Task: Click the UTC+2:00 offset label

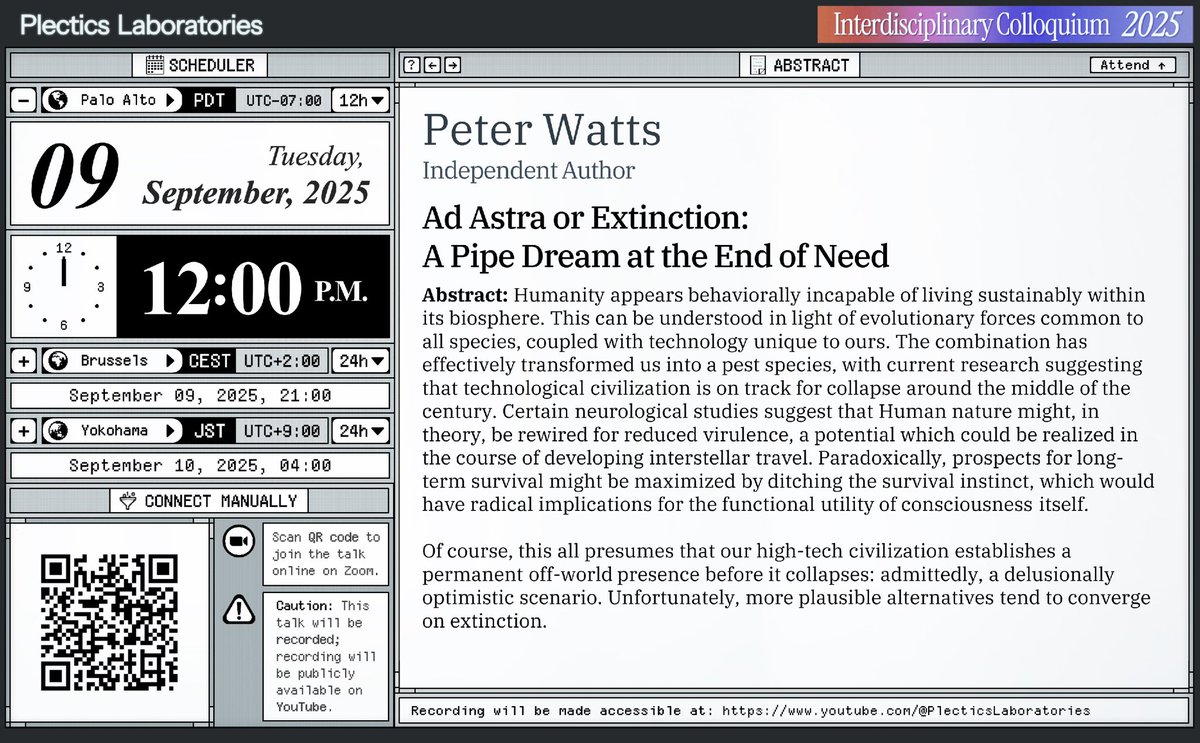Action: [283, 360]
